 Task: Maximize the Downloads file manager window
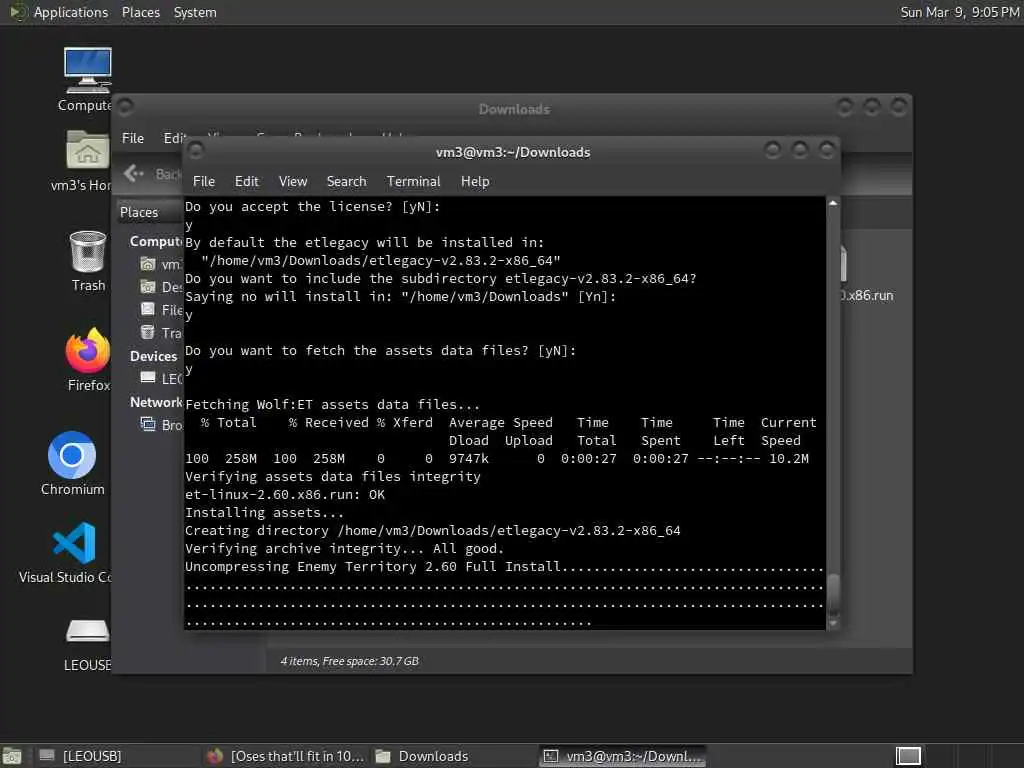point(872,106)
